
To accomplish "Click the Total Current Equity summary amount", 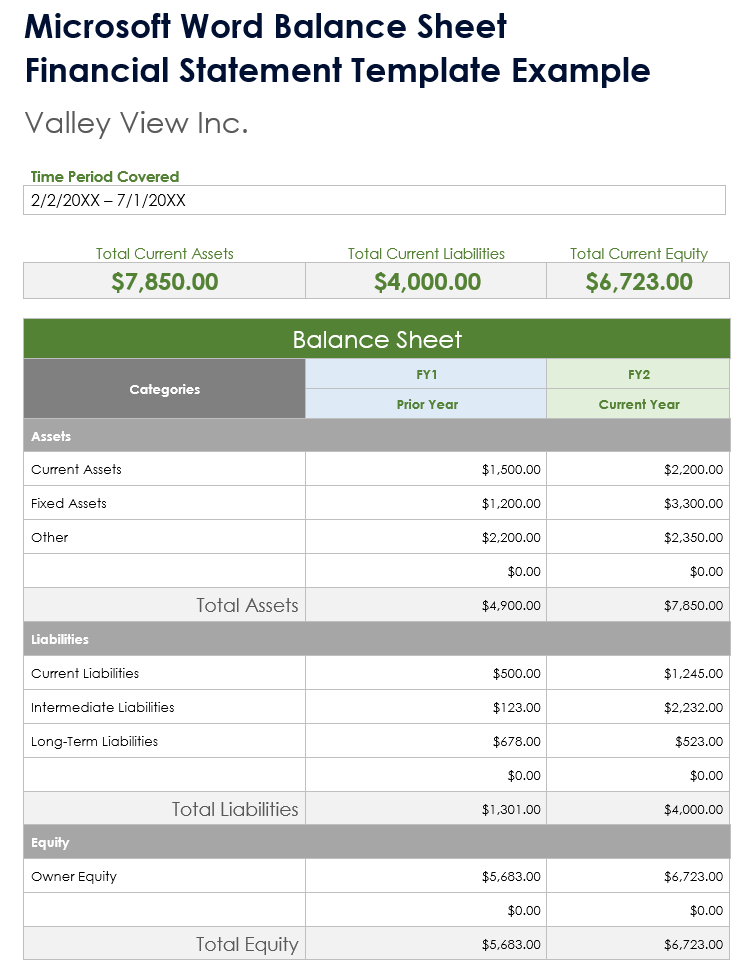I will tap(638, 282).
